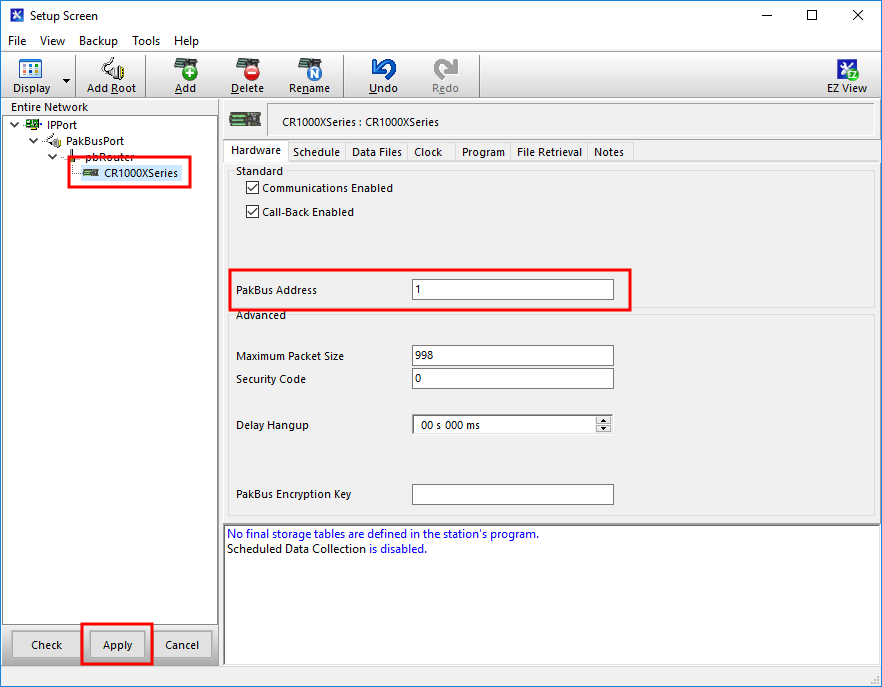Click the Add Root toolbar icon

click(111, 70)
